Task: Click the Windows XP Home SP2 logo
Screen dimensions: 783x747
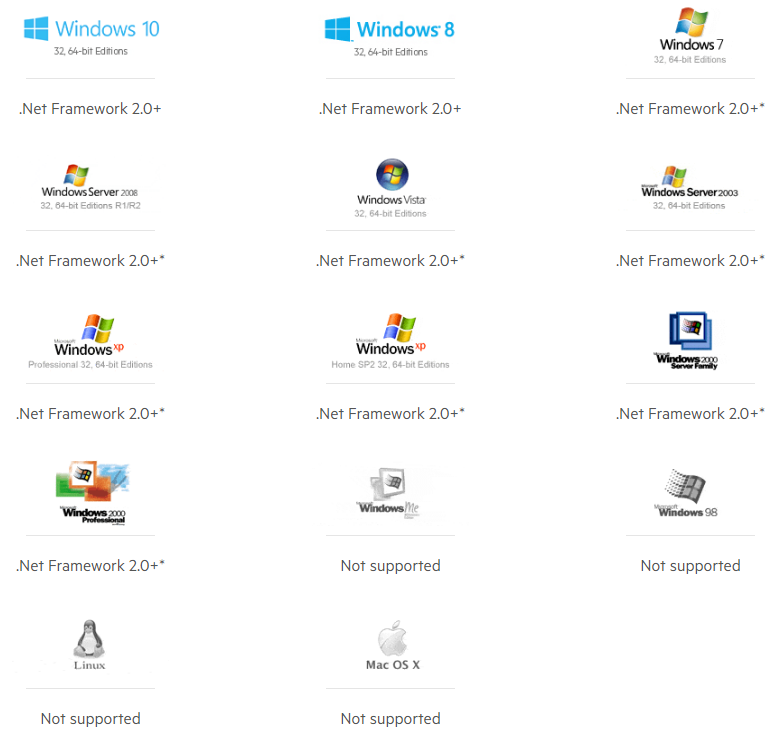Action: (x=391, y=335)
